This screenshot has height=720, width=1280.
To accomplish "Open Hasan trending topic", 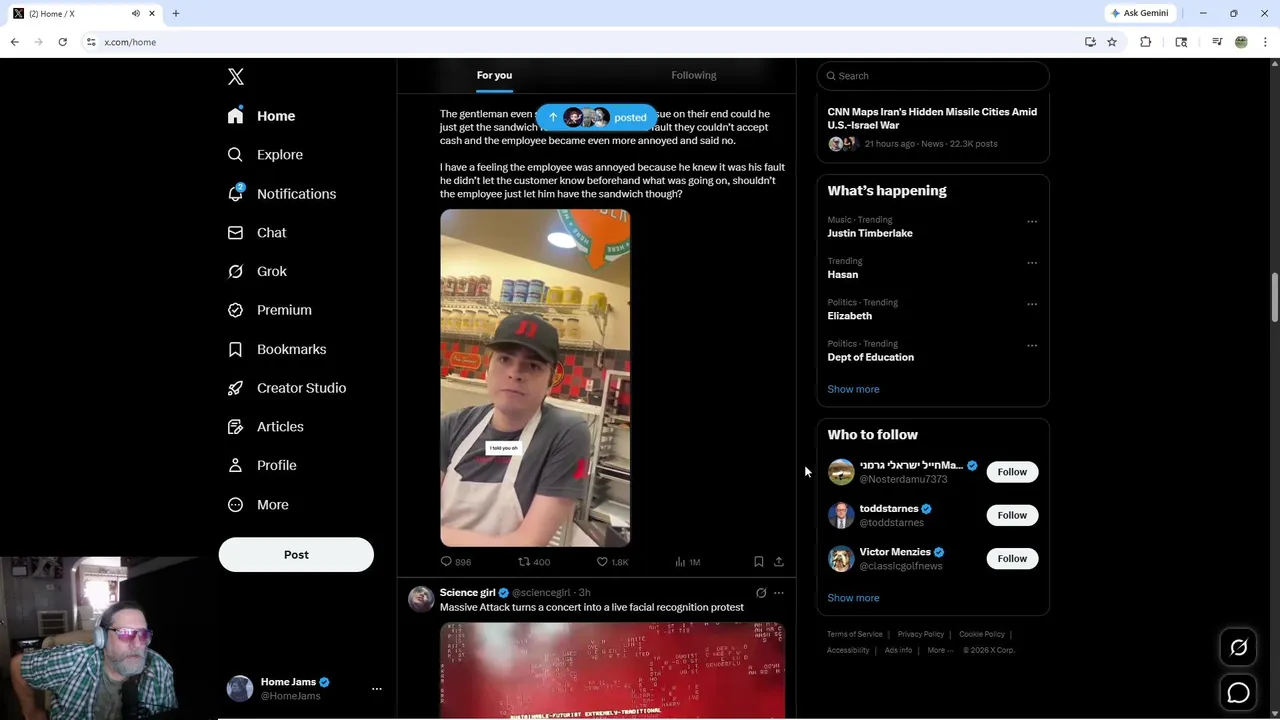I will click(x=842, y=274).
